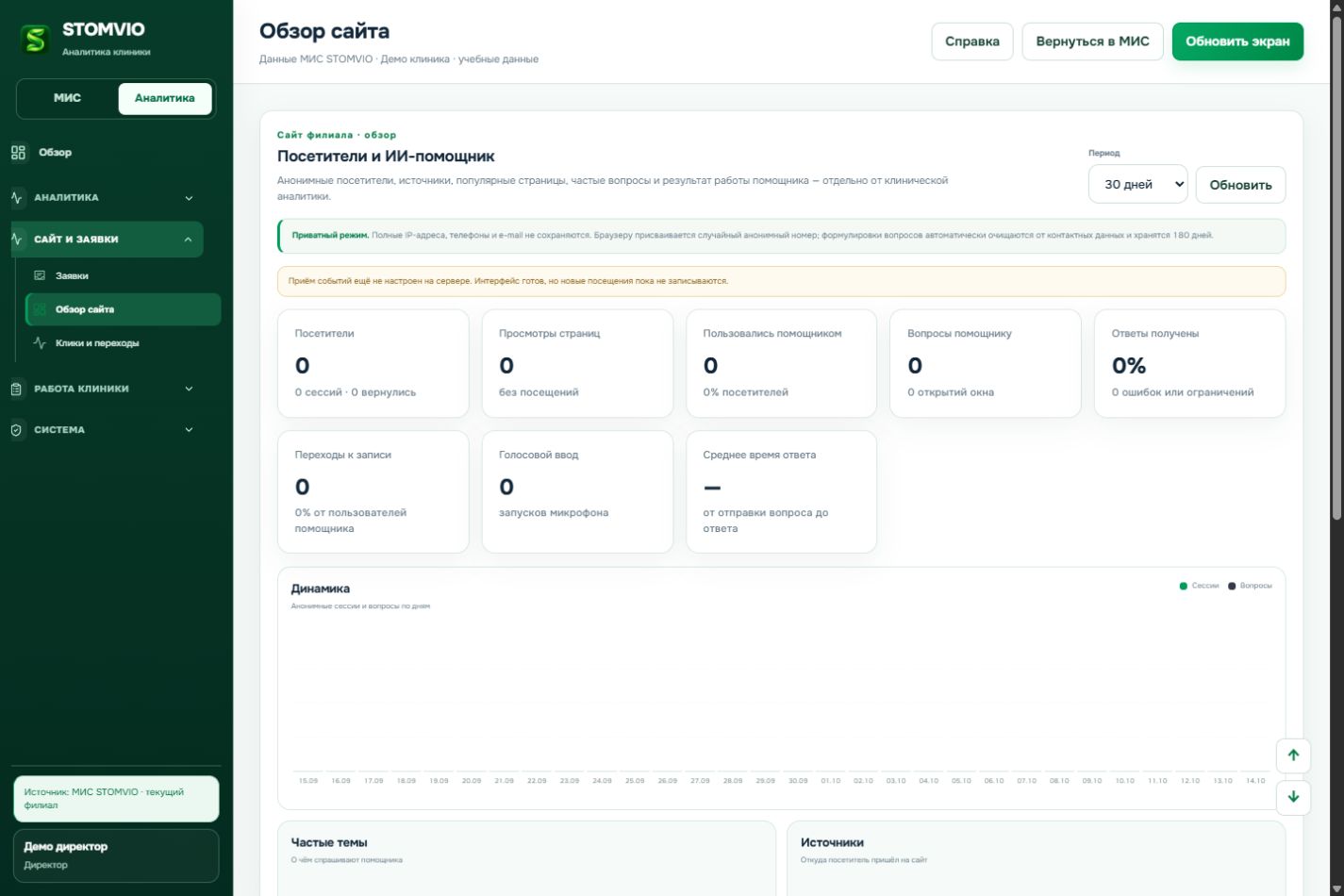Click the Вопросы помощнику stat card
Viewport: 1344px width, 896px height.
[x=986, y=363]
